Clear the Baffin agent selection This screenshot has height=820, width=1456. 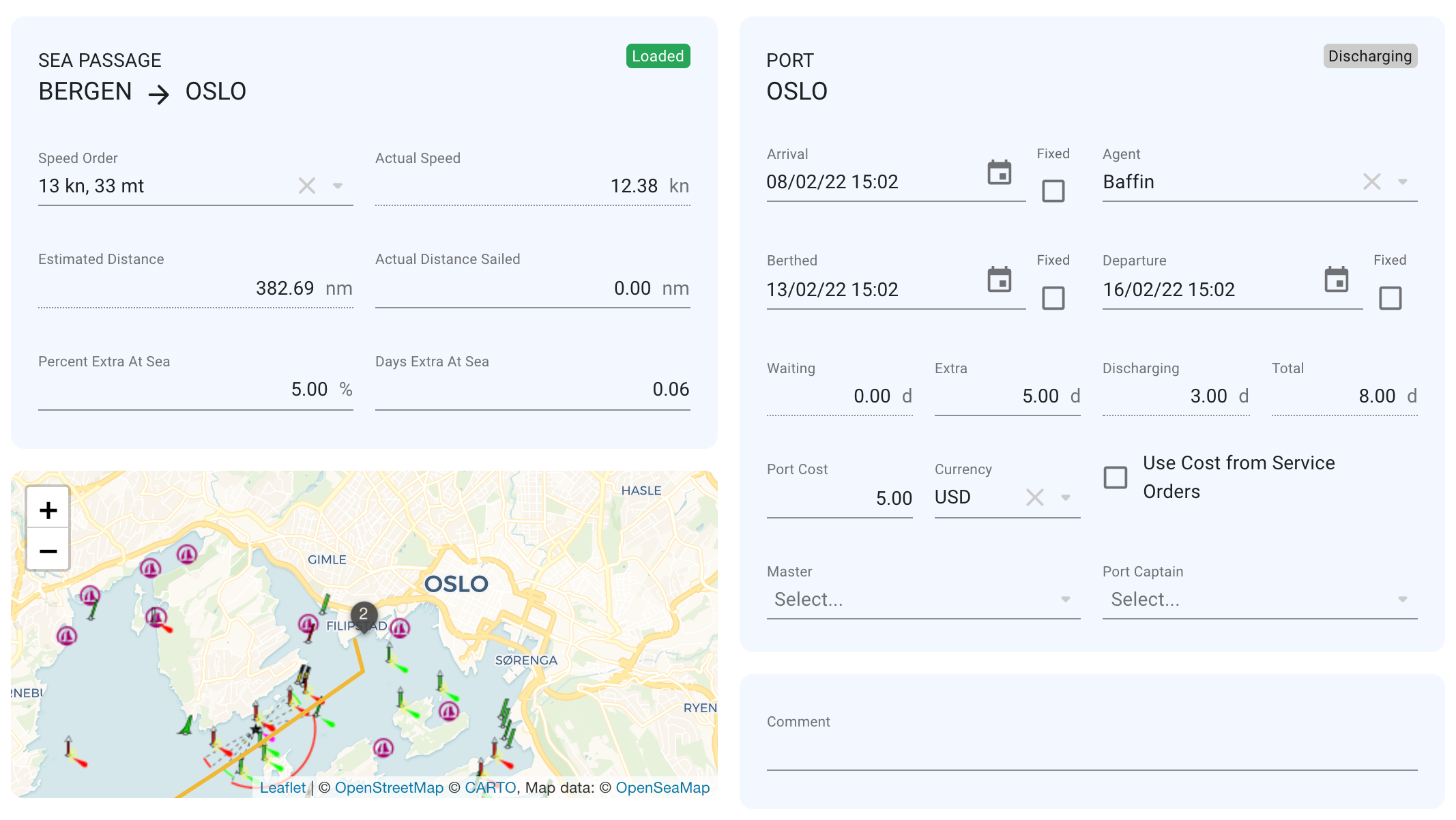(x=1371, y=181)
